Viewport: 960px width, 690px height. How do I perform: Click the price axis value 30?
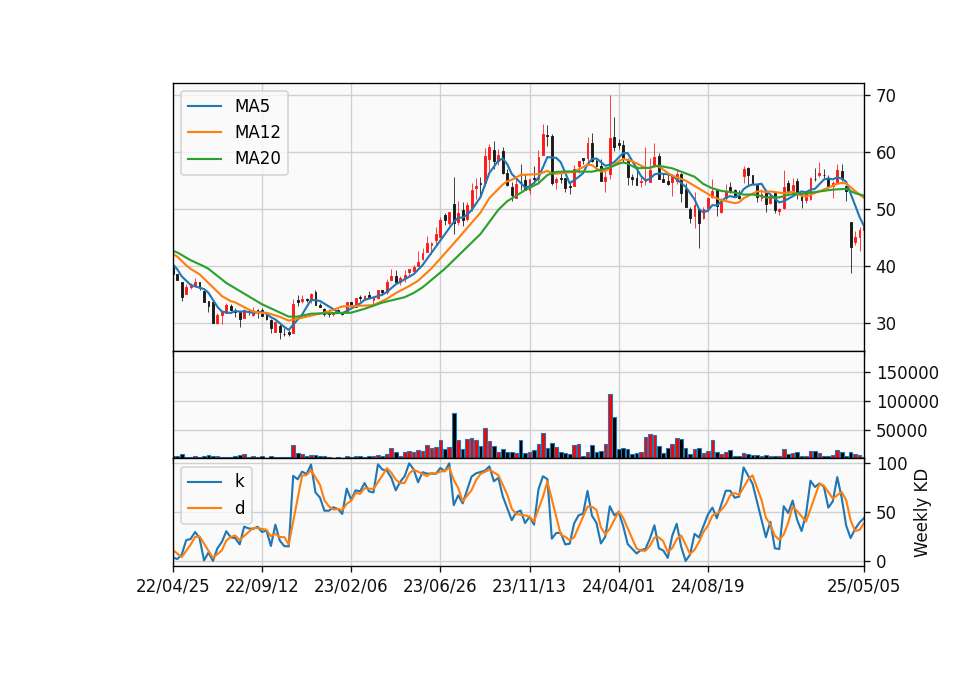885,323
